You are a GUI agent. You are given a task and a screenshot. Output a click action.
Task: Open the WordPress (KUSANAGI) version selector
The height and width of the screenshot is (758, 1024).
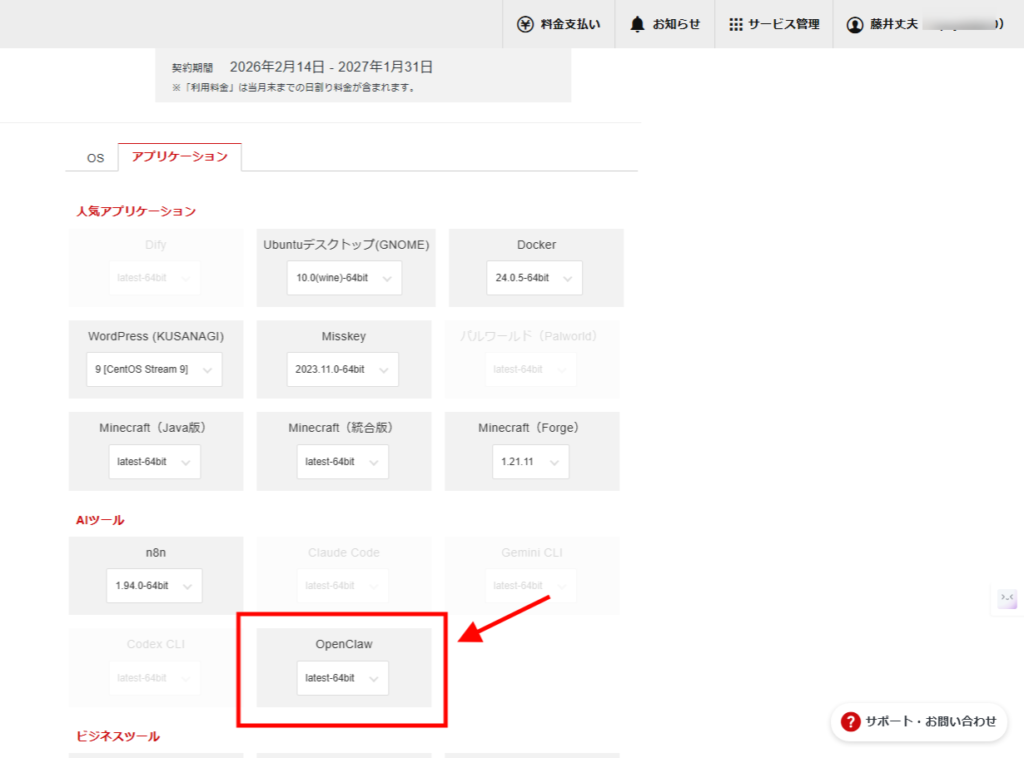(x=153, y=369)
